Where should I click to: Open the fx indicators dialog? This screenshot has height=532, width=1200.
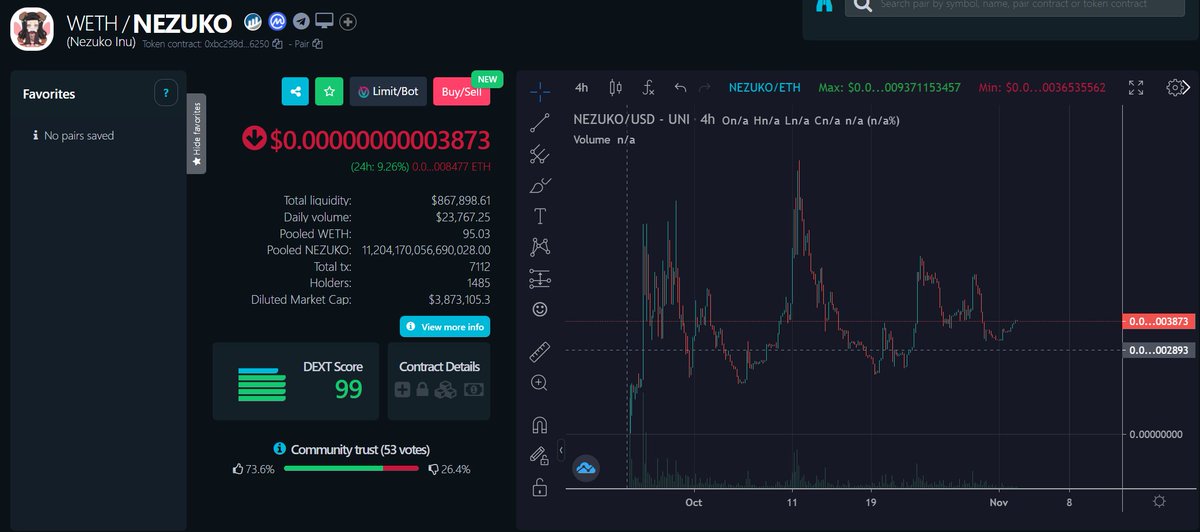pos(648,88)
